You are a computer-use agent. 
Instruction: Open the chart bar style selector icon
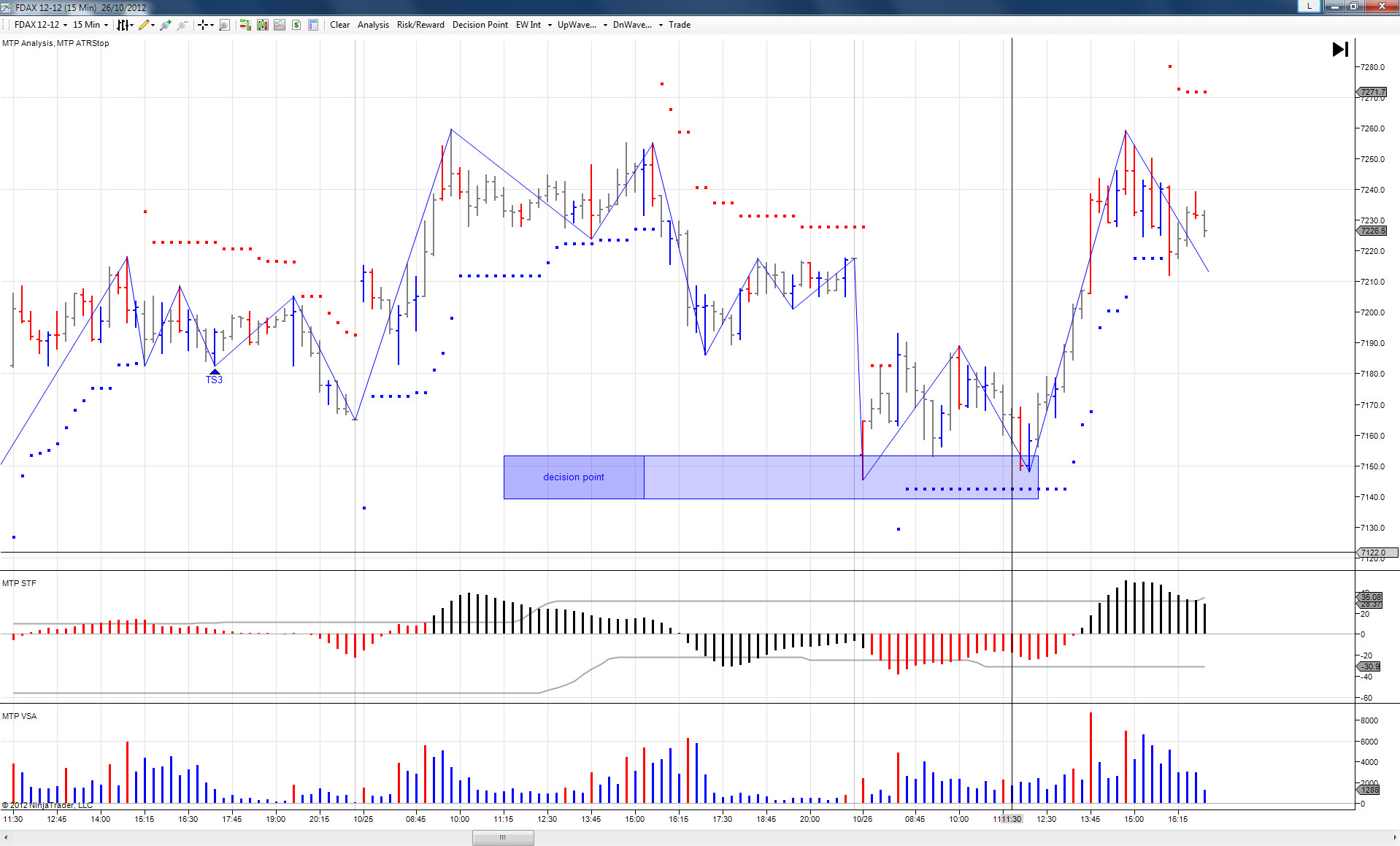(123, 25)
